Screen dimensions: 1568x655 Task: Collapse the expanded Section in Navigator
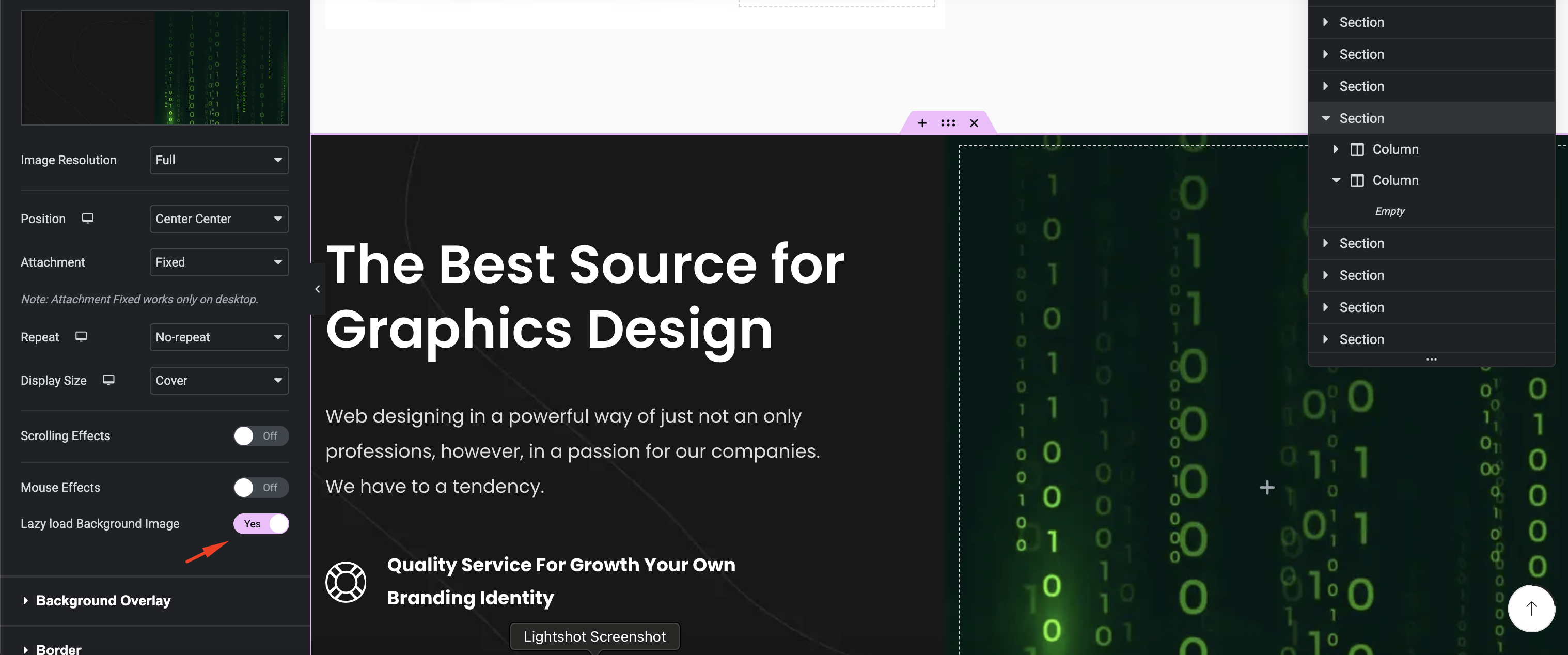tap(1326, 118)
